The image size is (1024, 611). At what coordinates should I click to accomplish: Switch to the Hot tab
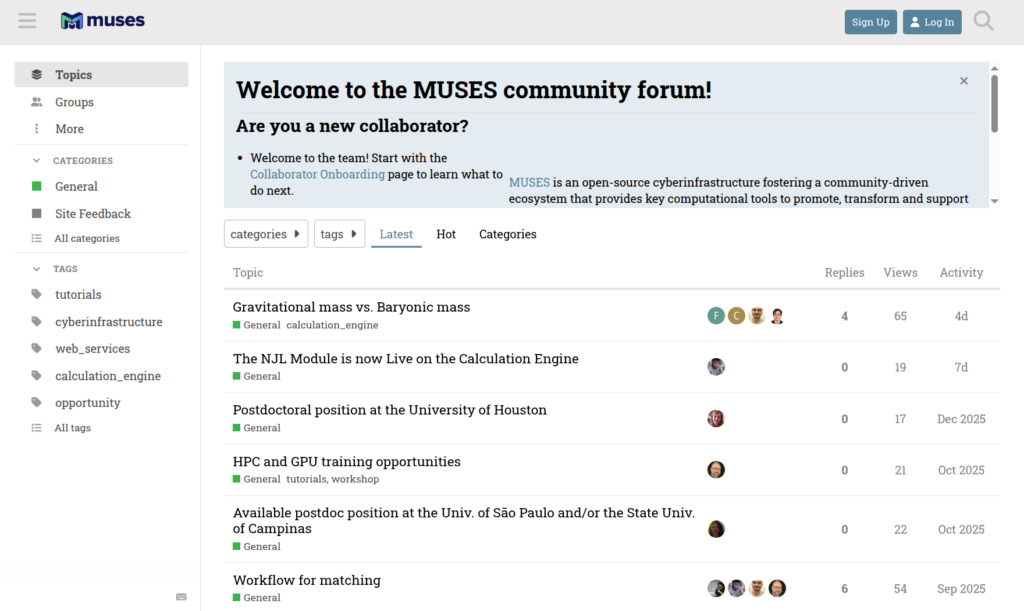[x=446, y=234]
